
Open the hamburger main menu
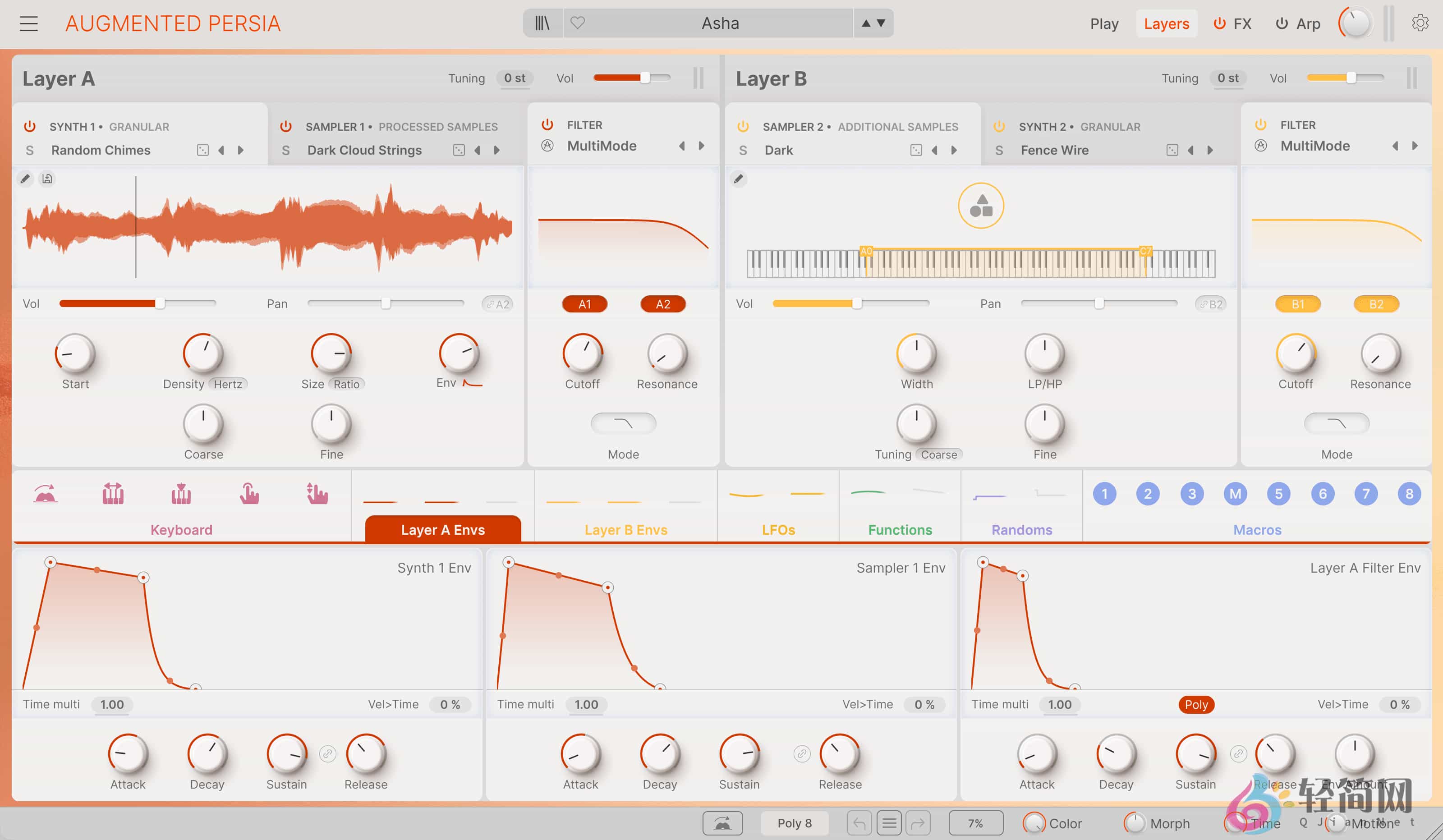click(x=28, y=23)
